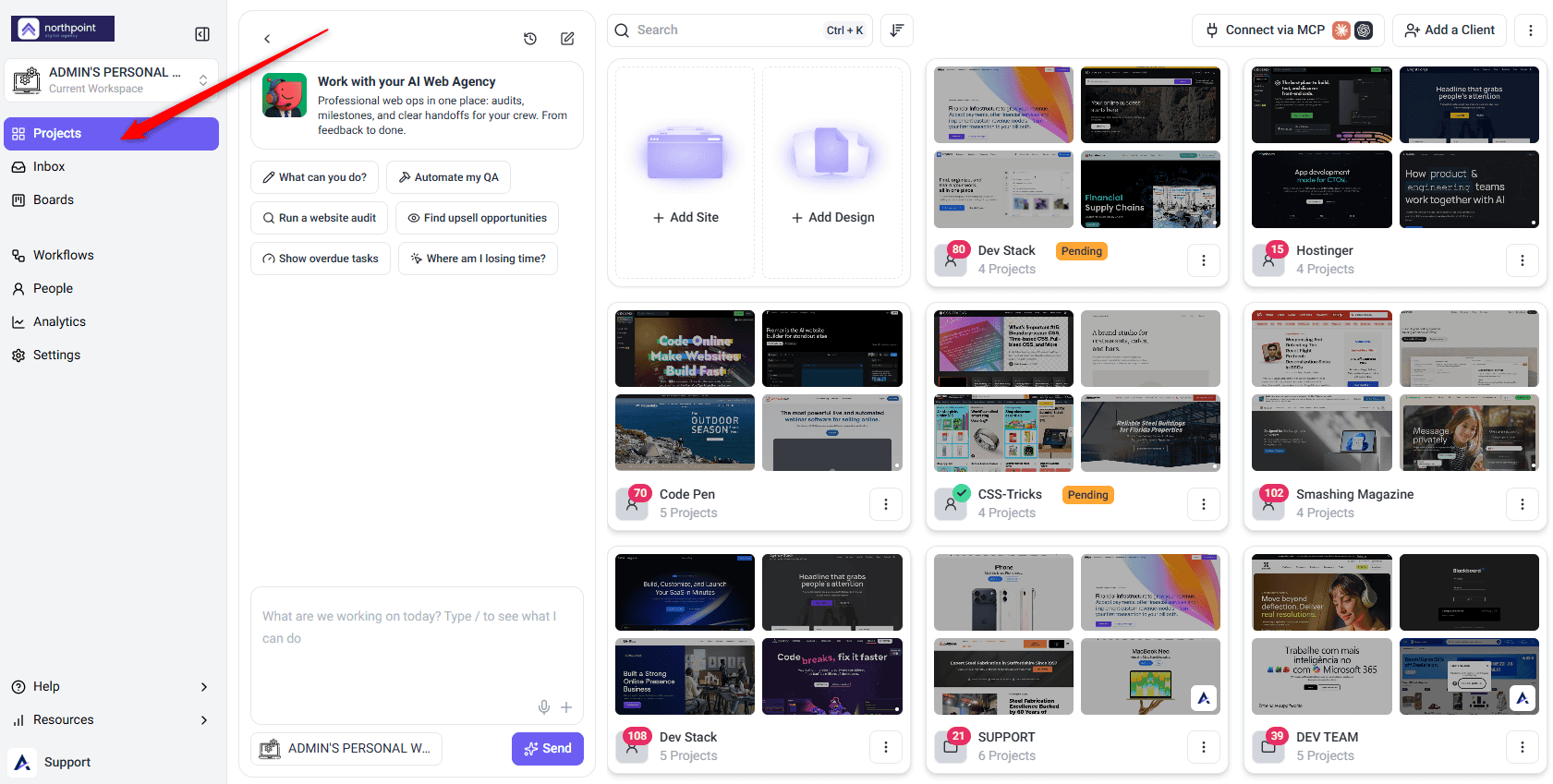Start a new chat with edit icon
1553x784 pixels.
click(x=567, y=39)
